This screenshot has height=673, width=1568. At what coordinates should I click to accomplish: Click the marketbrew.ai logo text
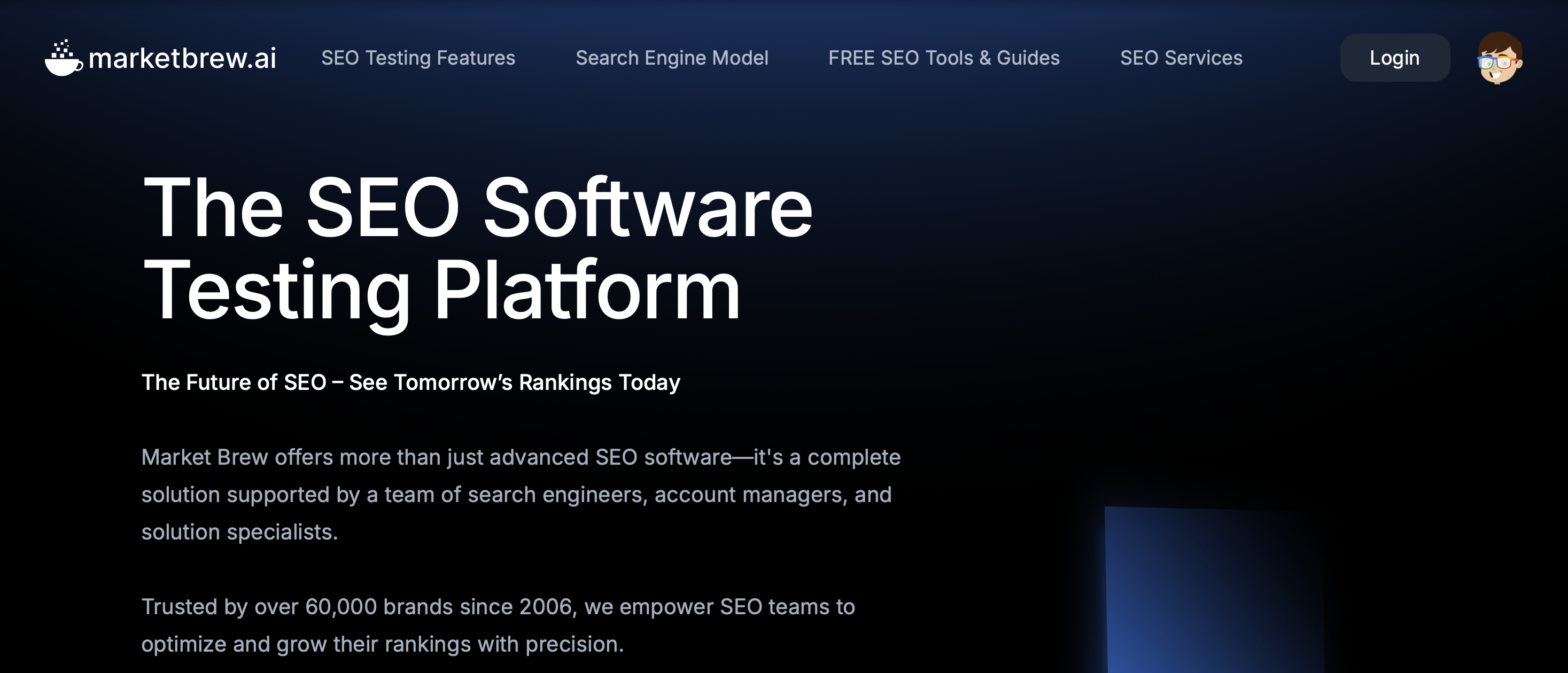tap(182, 58)
